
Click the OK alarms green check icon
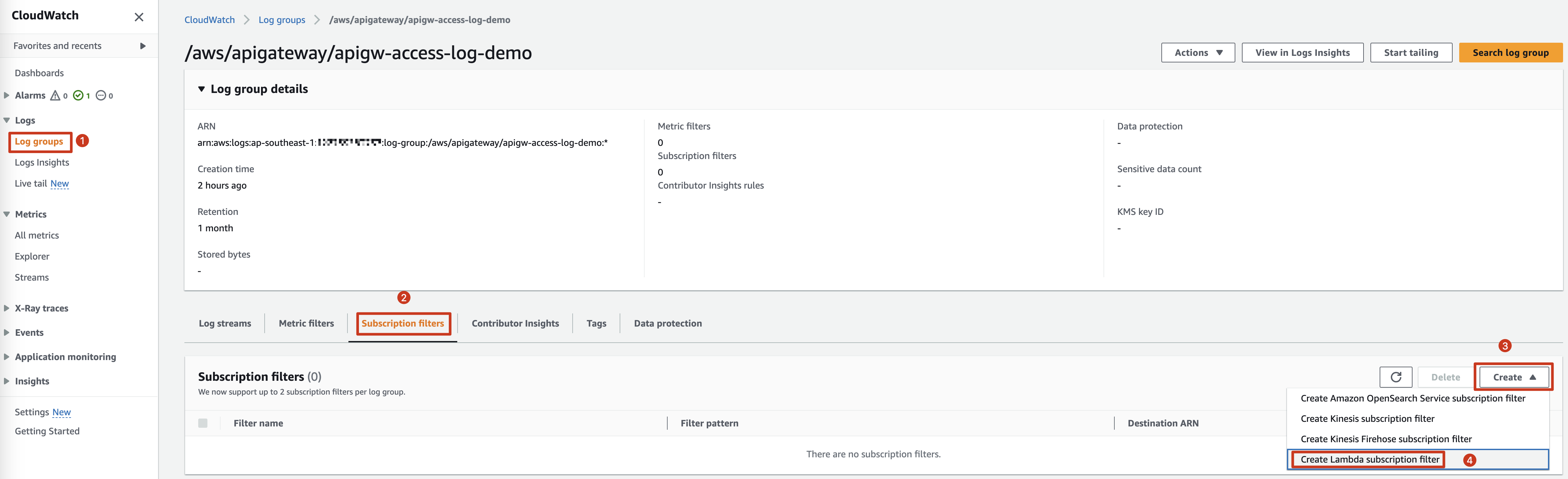78,96
